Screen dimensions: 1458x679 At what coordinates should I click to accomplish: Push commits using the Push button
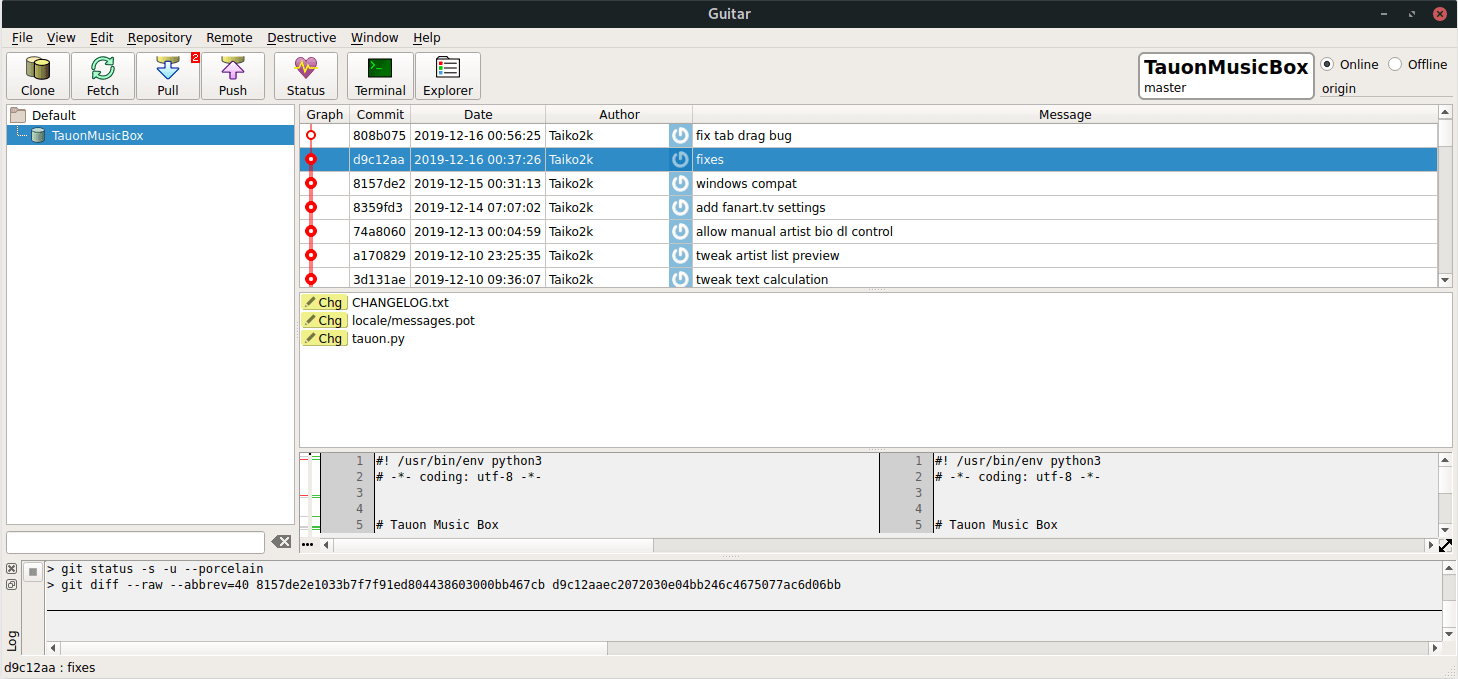coord(233,76)
